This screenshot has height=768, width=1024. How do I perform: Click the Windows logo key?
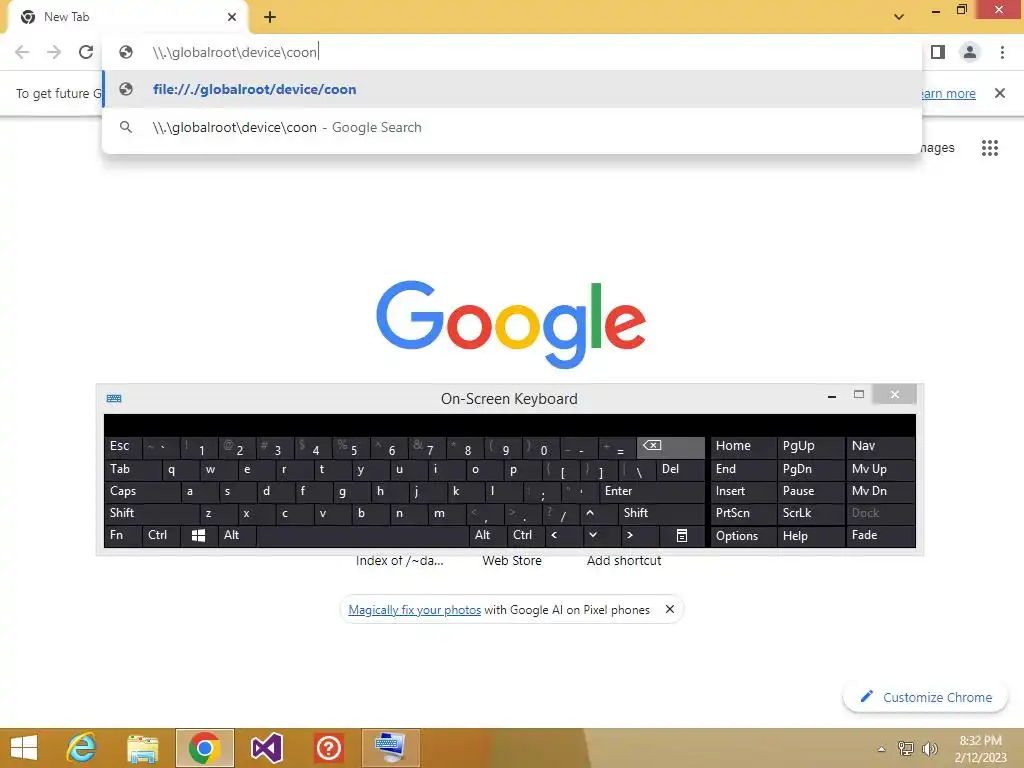click(199, 536)
